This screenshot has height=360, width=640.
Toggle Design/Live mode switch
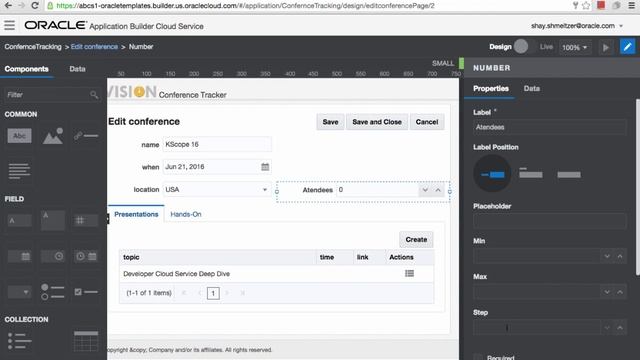coord(521,47)
